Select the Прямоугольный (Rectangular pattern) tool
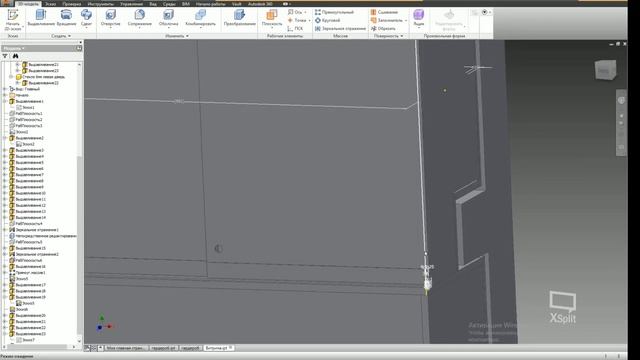Screen dimensions: 640x360 pos(334,12)
